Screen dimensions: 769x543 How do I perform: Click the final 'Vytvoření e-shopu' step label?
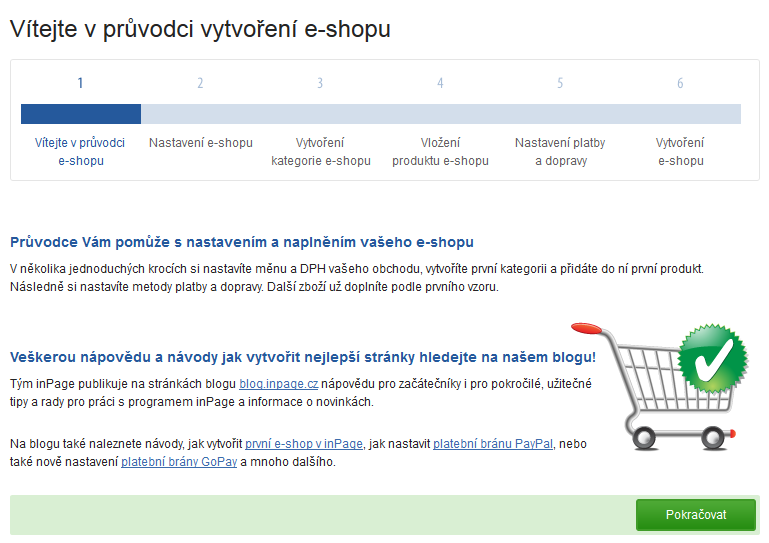tap(680, 152)
